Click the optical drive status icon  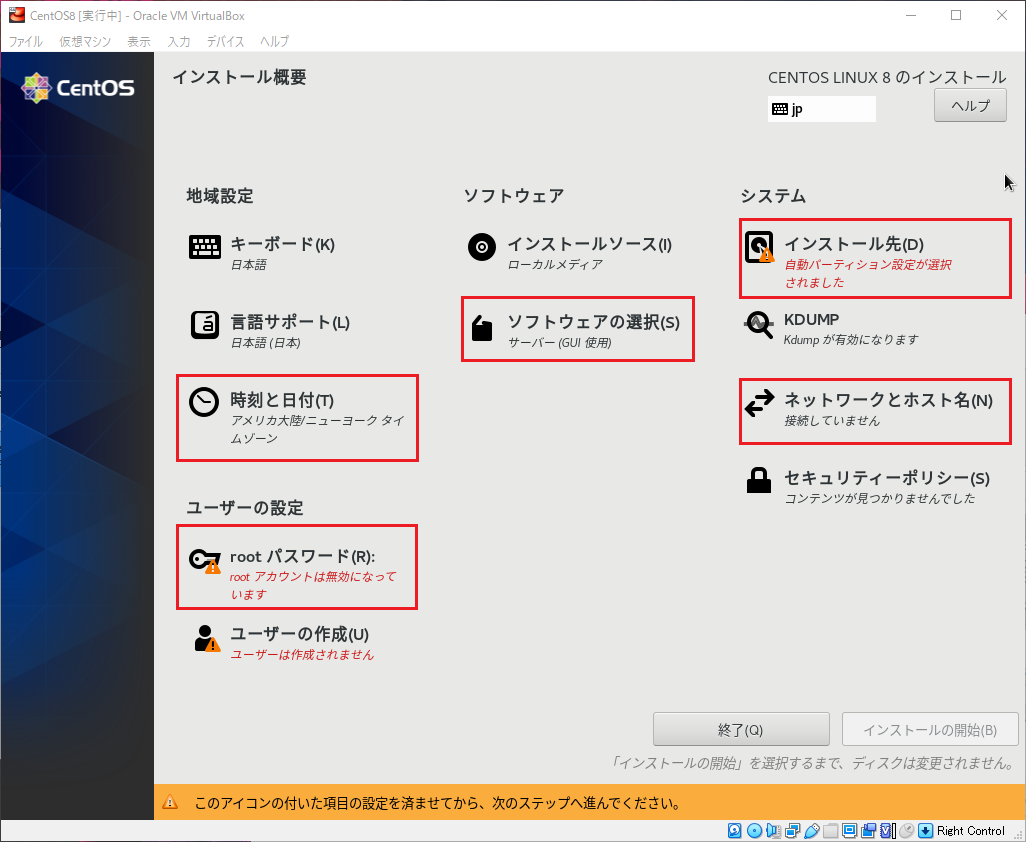754,830
